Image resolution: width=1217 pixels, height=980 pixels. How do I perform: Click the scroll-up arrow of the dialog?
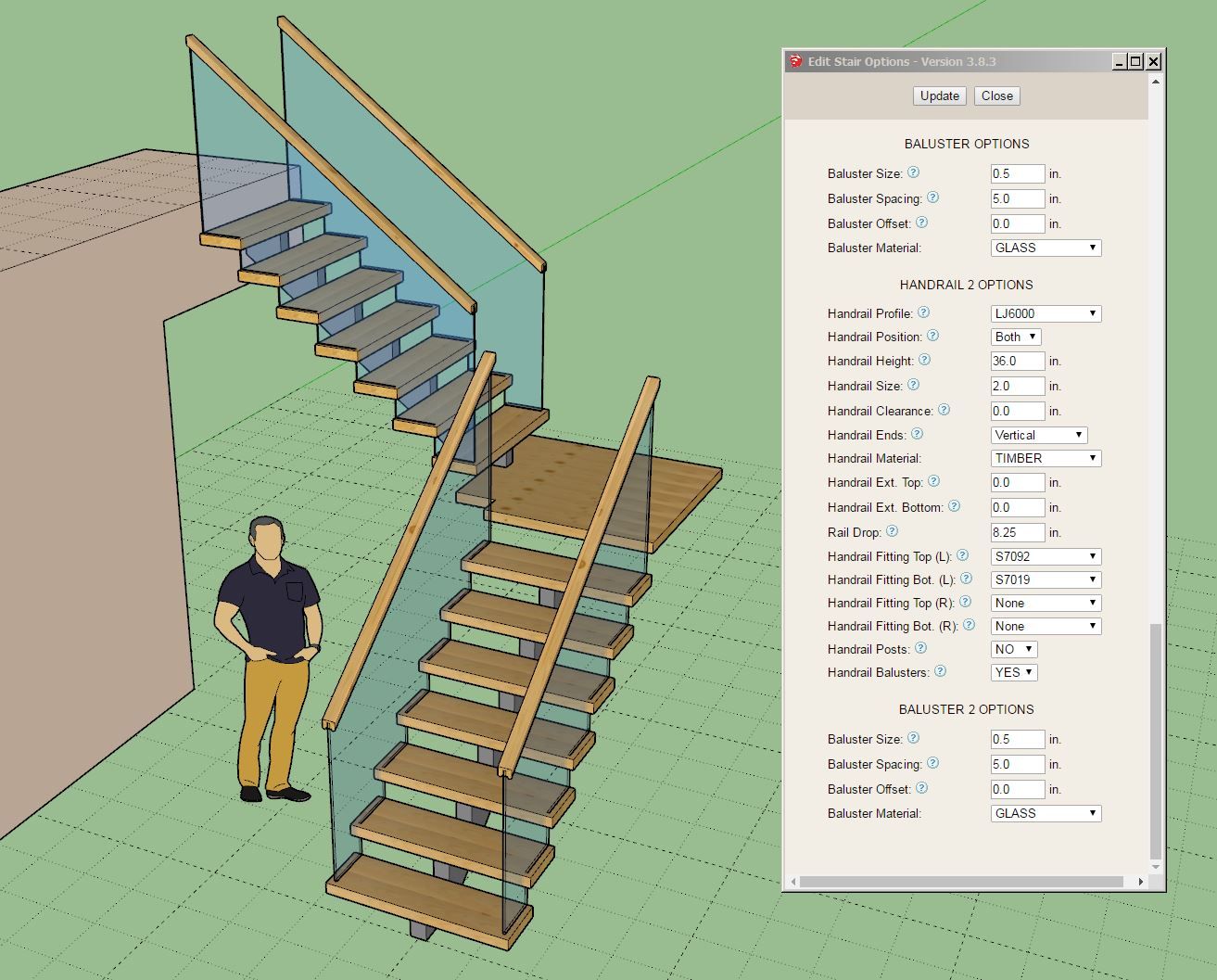click(x=1155, y=82)
